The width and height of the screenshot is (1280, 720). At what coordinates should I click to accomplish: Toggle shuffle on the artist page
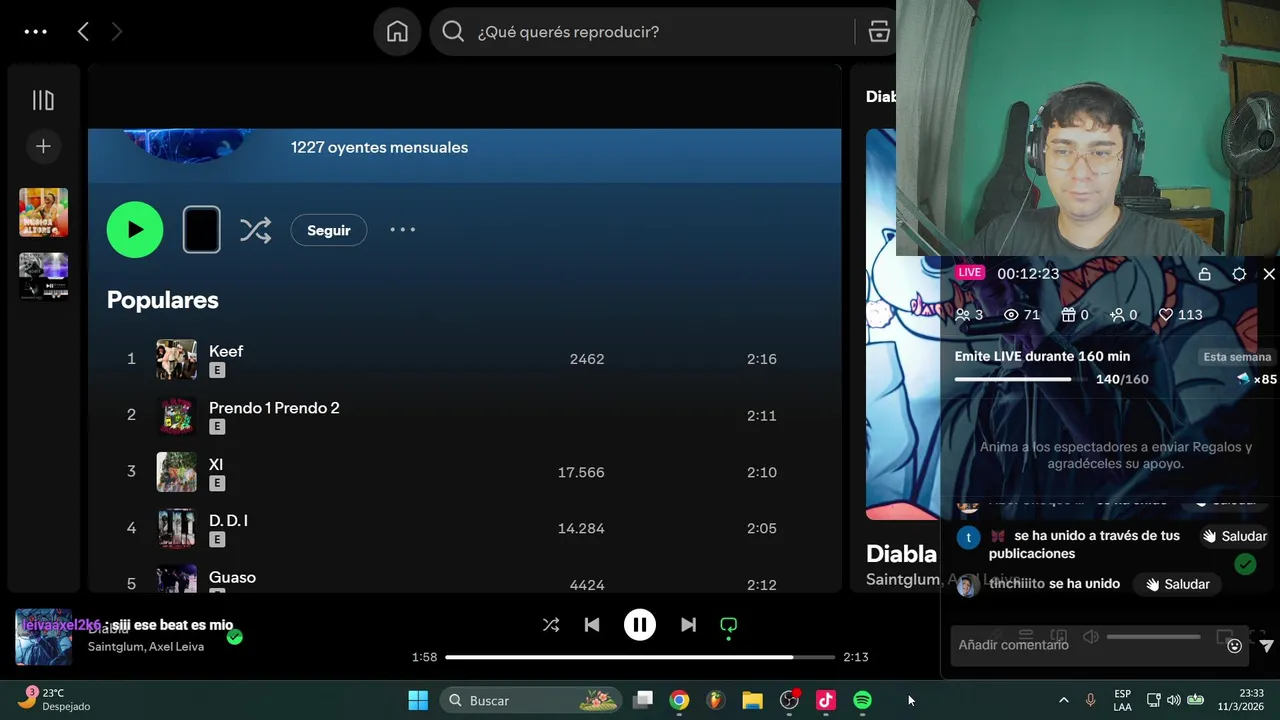coord(255,230)
